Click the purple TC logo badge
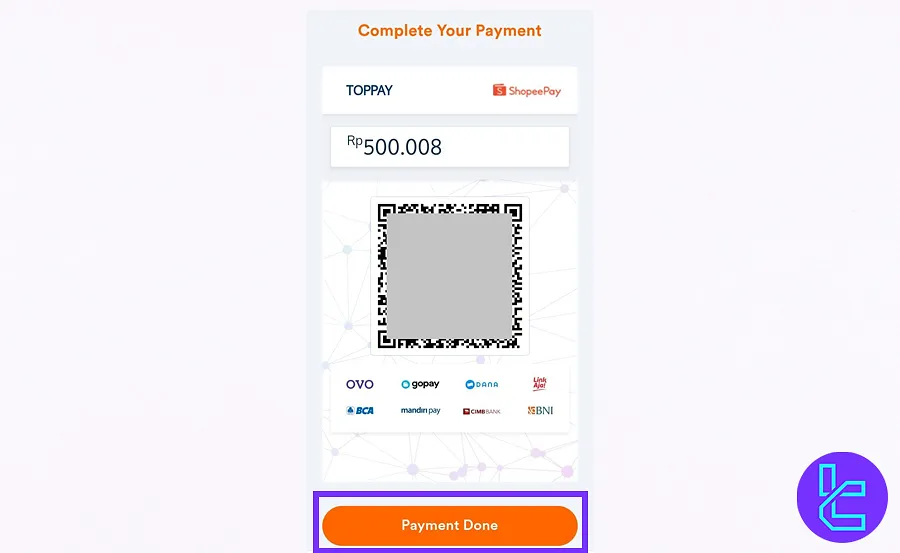Screen dimensions: 900x553 coord(842,497)
